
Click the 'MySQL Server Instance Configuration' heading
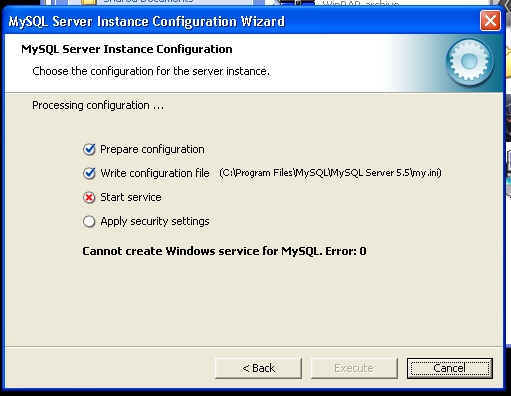(127, 49)
